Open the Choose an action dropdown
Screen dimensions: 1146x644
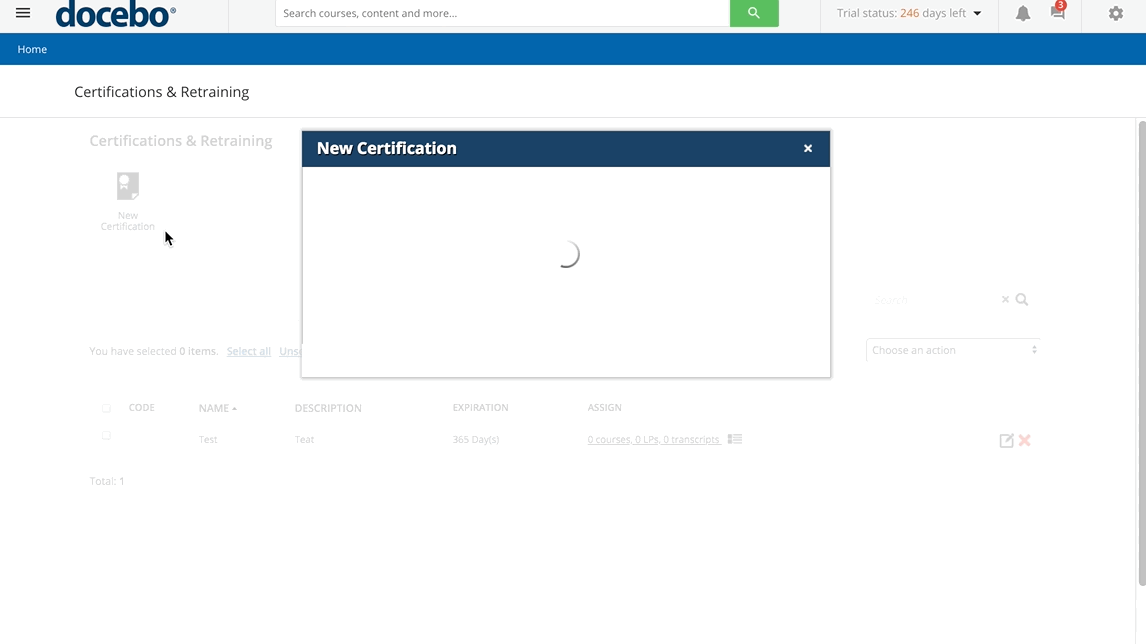(951, 350)
